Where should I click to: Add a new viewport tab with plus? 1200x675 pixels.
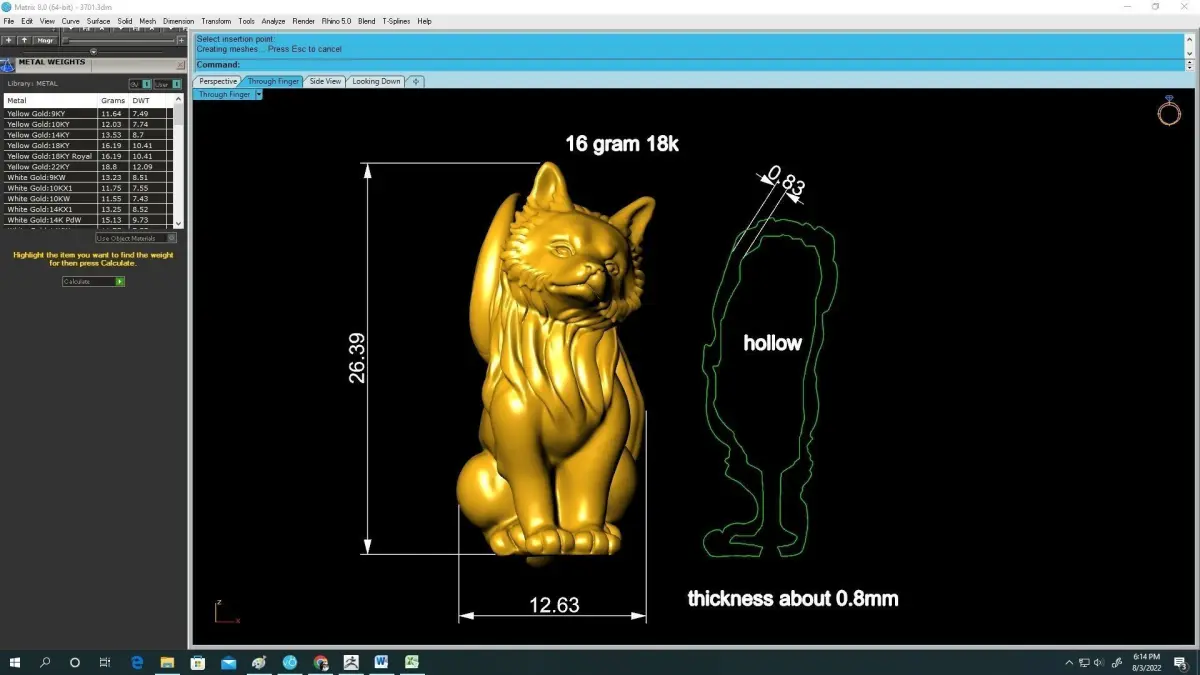(x=415, y=81)
